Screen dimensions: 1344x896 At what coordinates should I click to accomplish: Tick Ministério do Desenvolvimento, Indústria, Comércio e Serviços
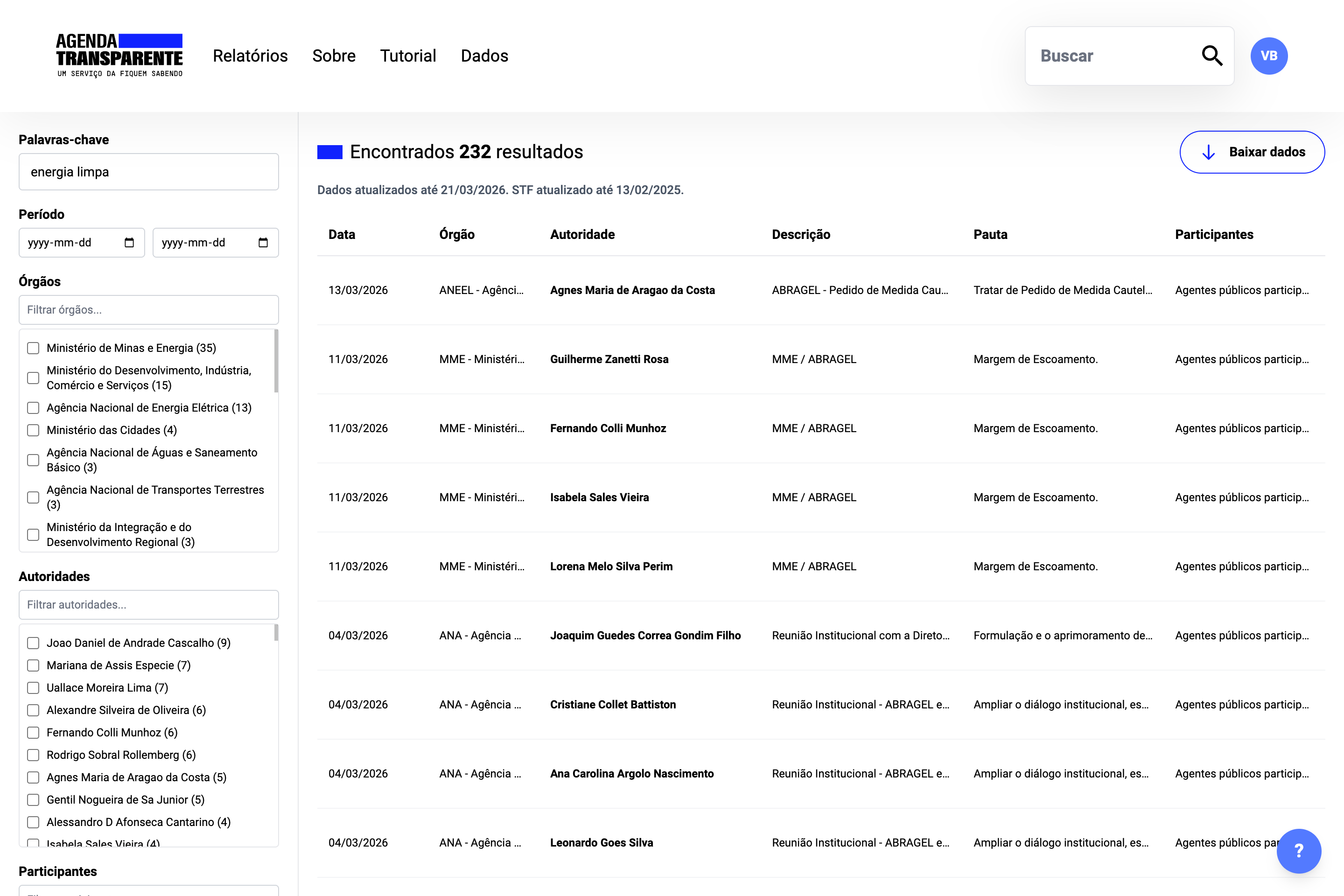coord(33,378)
